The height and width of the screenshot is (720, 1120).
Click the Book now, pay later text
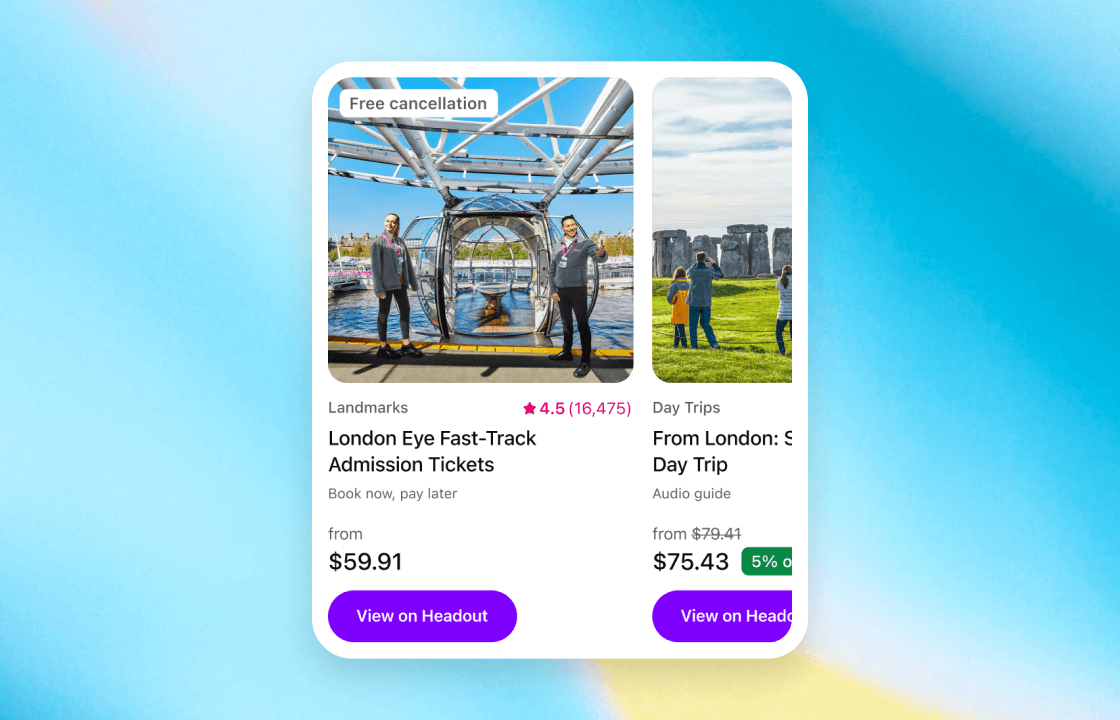coord(392,494)
